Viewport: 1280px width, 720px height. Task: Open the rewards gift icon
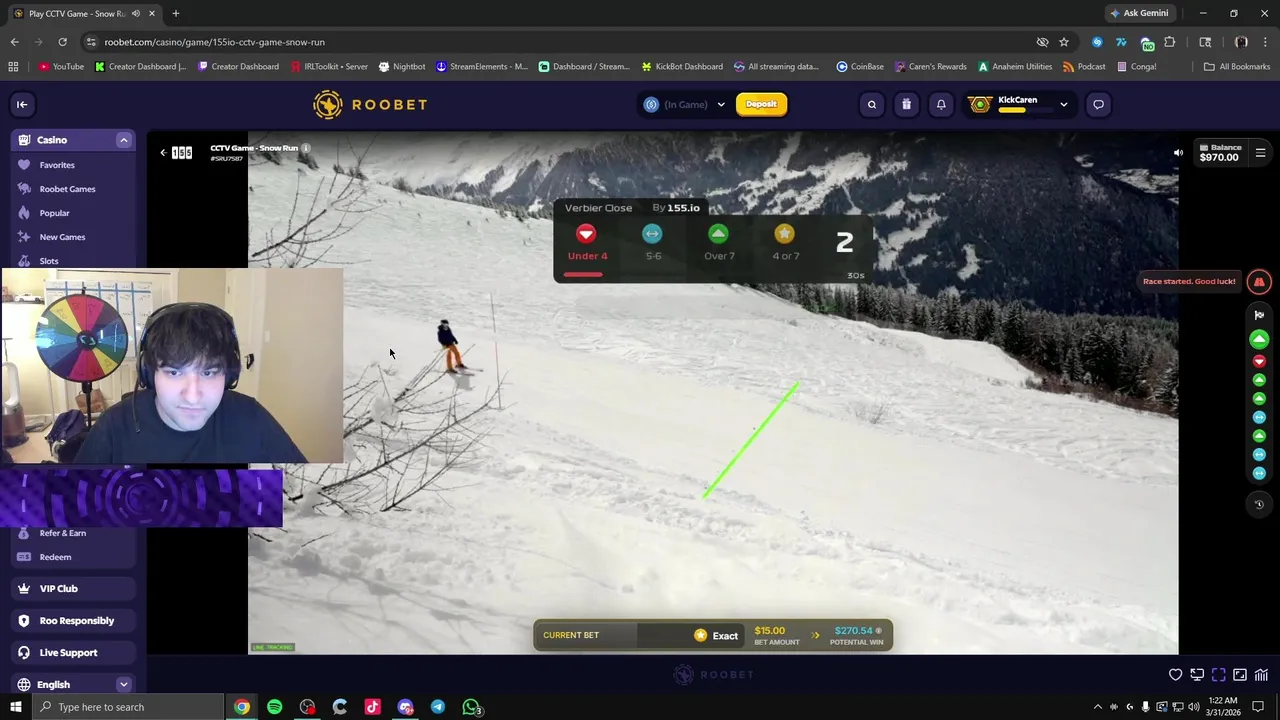[x=906, y=104]
